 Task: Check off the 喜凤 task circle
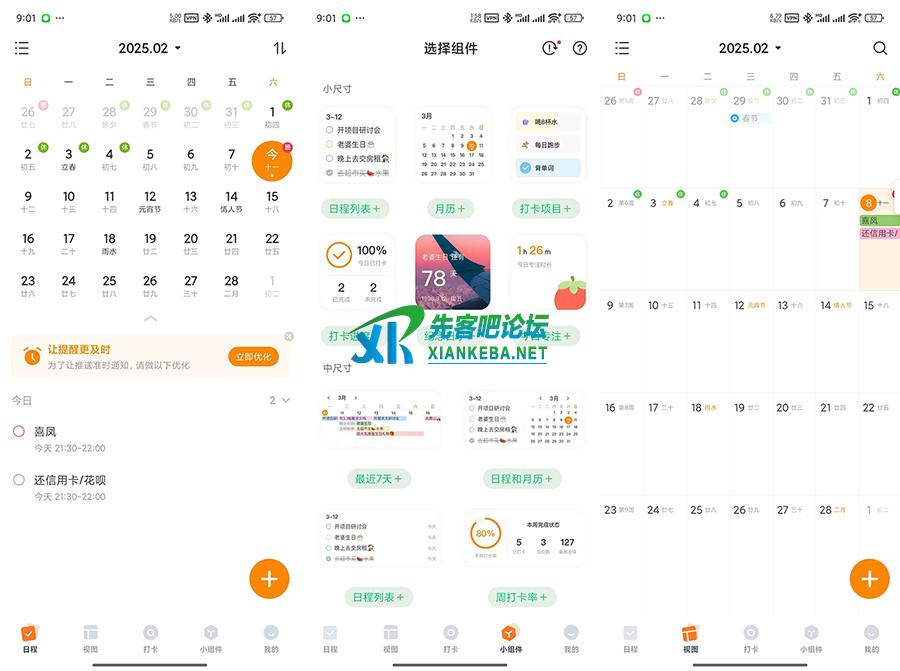[19, 431]
